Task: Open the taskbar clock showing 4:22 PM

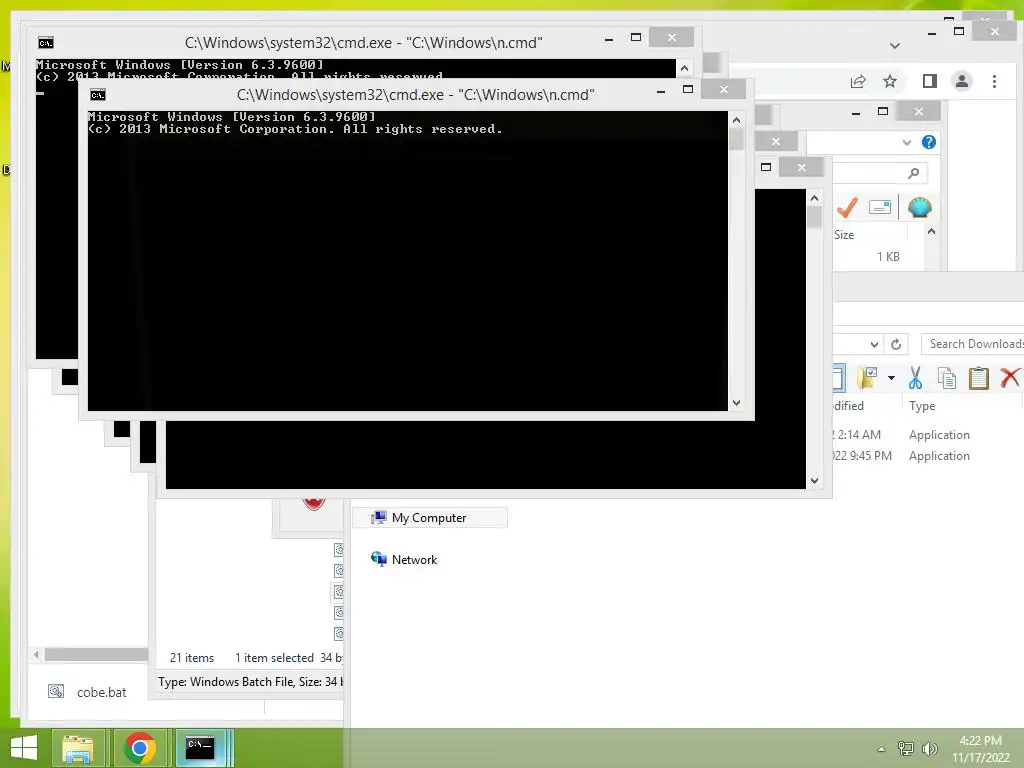Action: (x=980, y=748)
